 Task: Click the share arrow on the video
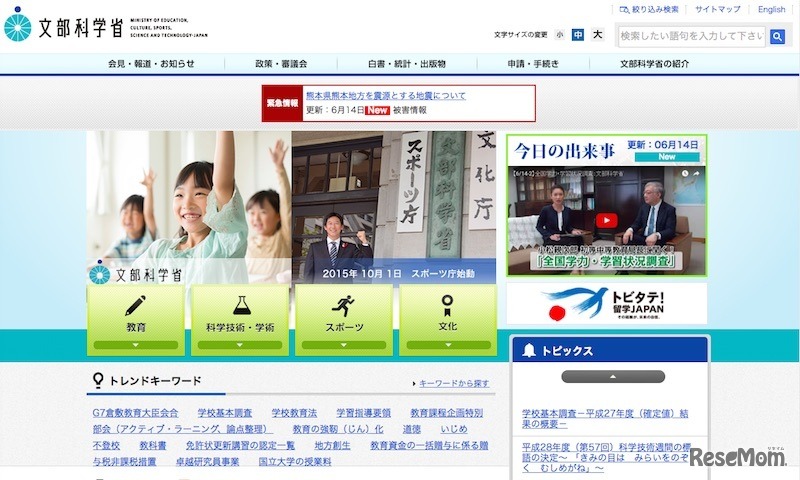click(x=696, y=173)
